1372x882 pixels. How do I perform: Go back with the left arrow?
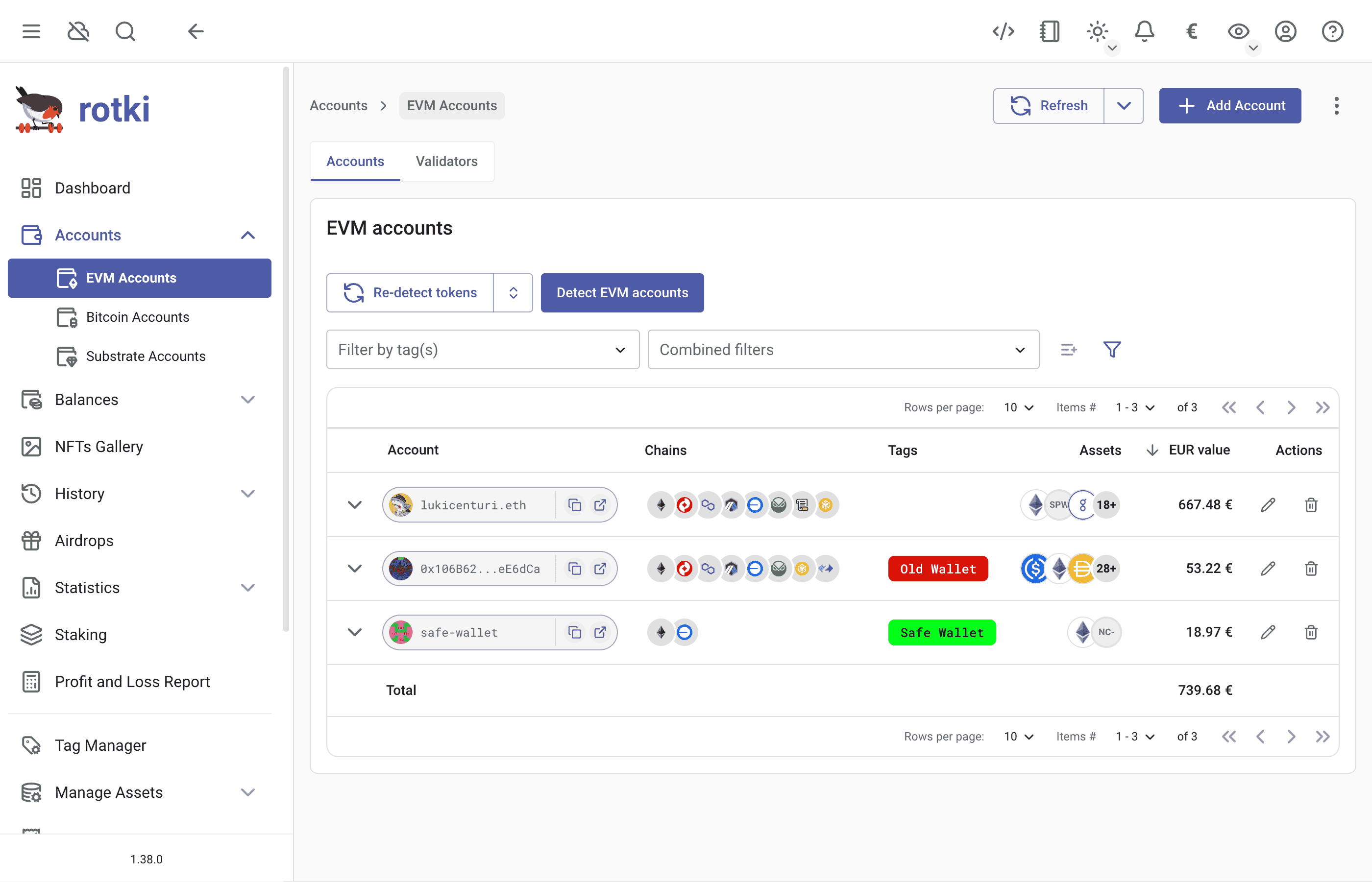(x=196, y=31)
